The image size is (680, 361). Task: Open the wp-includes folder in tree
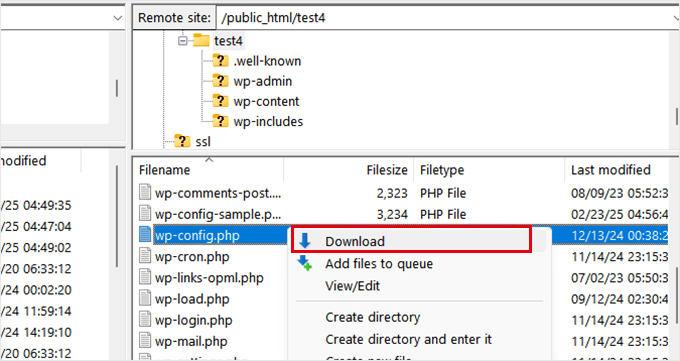click(x=268, y=121)
